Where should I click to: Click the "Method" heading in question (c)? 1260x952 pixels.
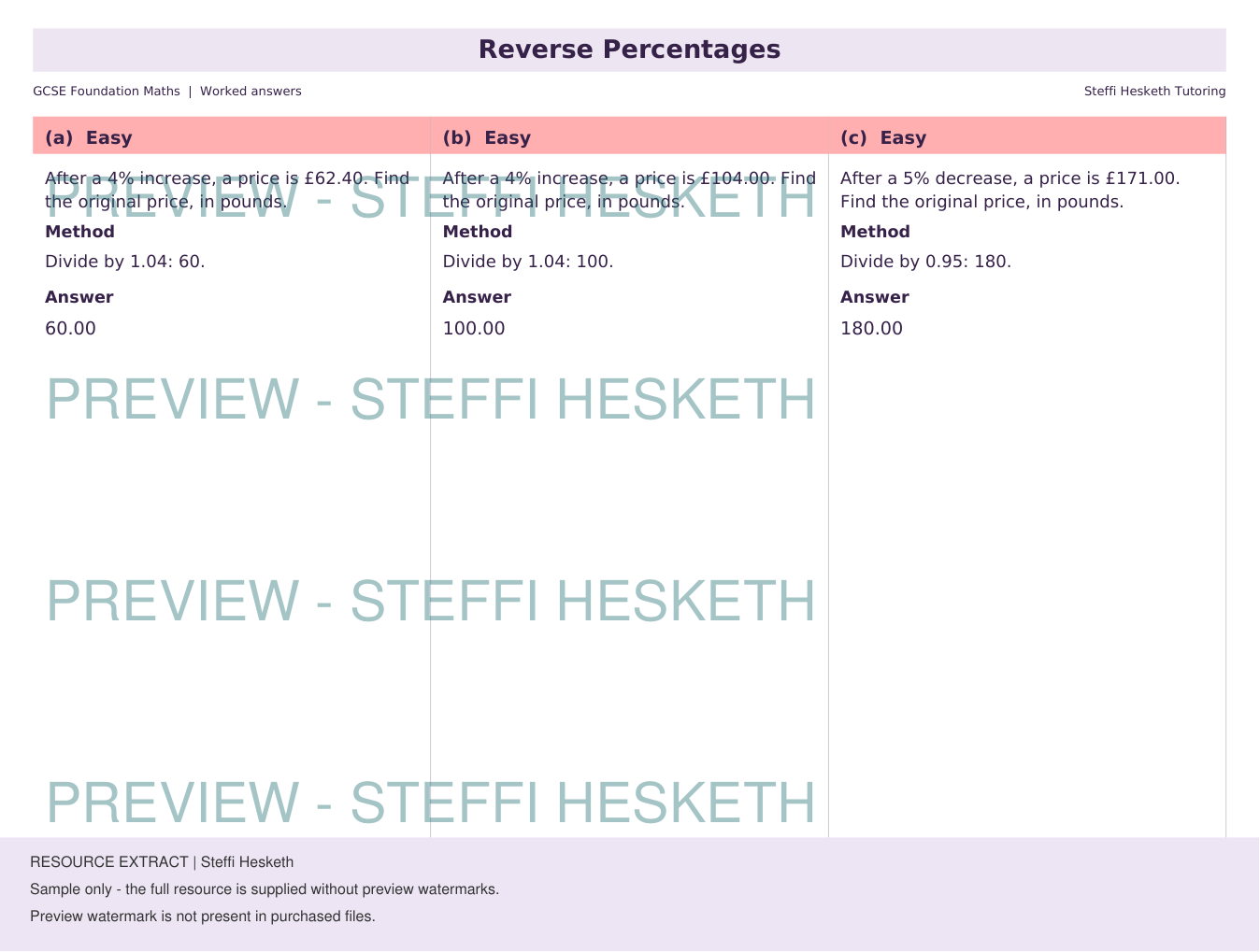point(875,232)
